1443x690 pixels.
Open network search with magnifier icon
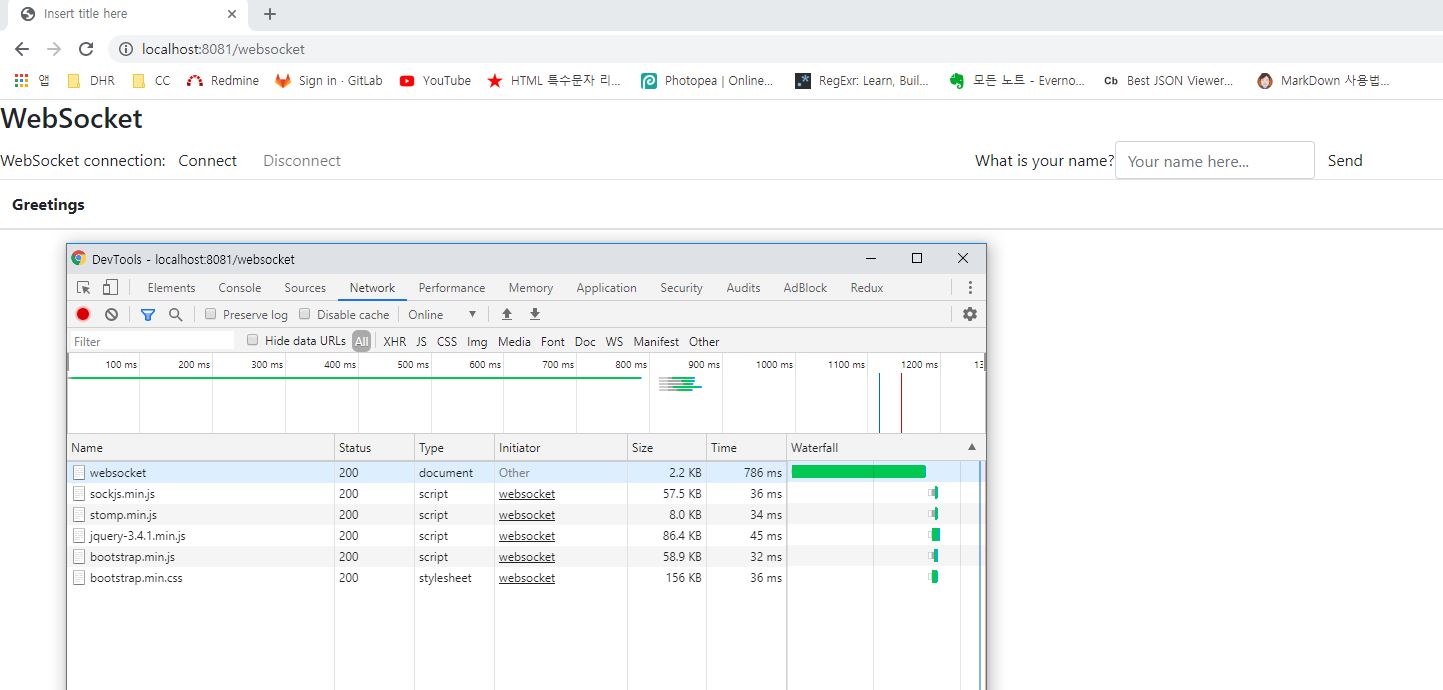coord(176,314)
